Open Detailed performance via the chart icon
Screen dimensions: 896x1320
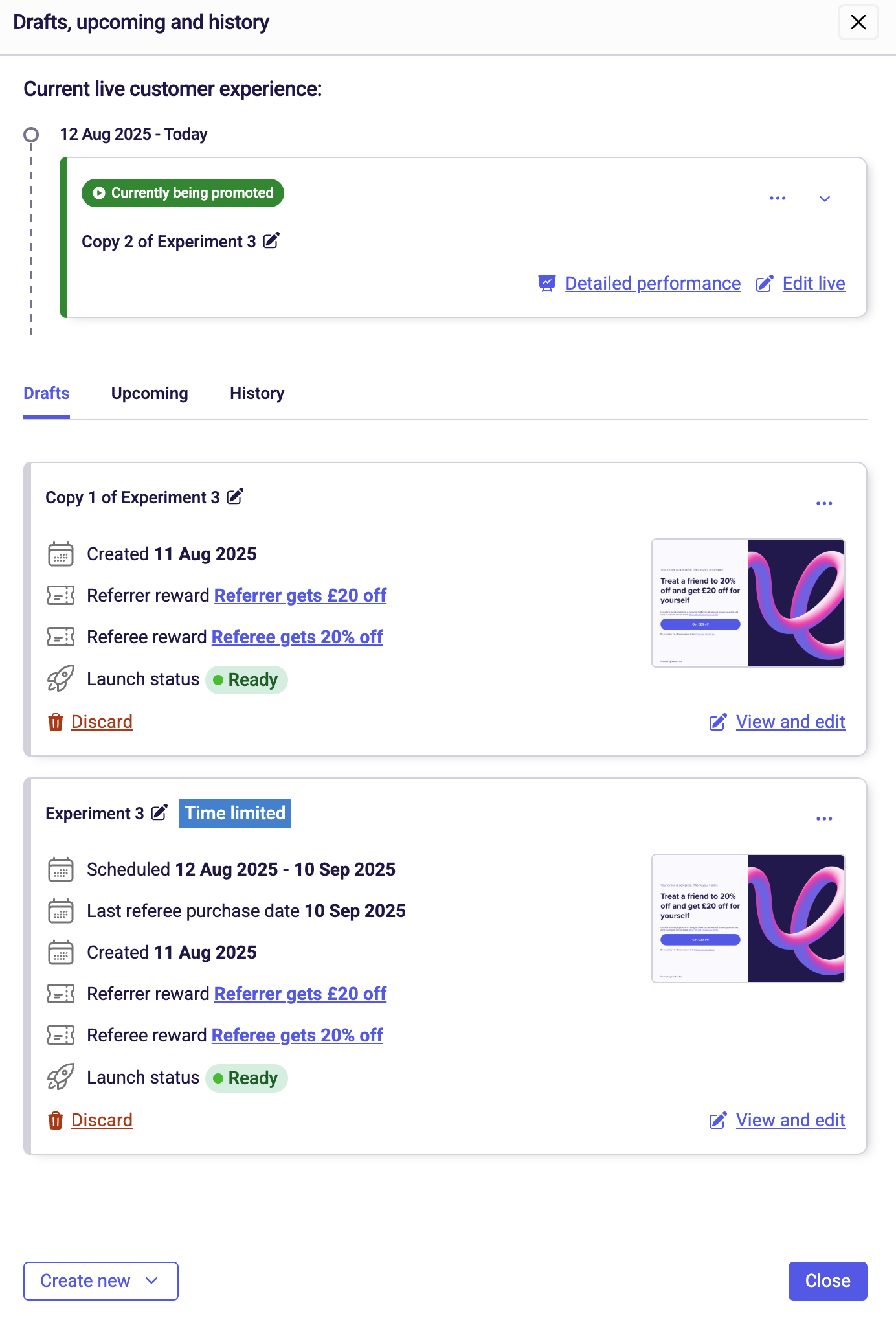click(547, 283)
